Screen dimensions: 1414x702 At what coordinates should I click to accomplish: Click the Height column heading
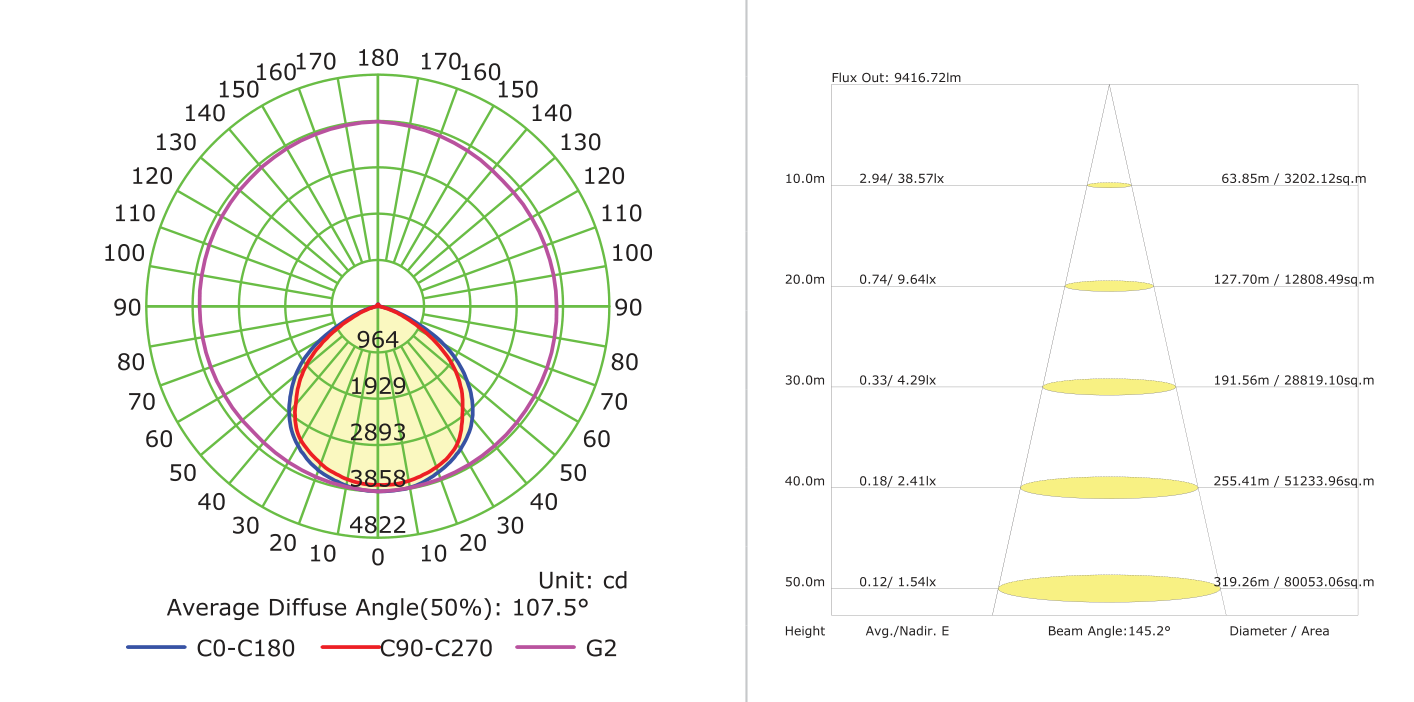(x=805, y=631)
